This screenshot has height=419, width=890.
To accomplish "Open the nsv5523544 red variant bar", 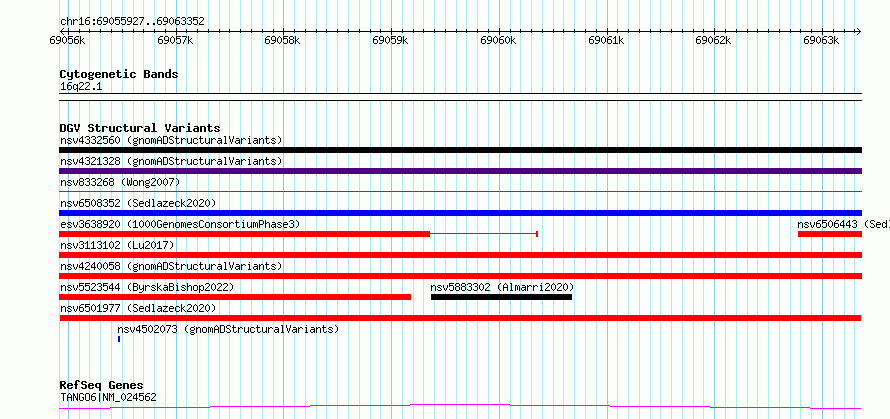I will tap(235, 297).
